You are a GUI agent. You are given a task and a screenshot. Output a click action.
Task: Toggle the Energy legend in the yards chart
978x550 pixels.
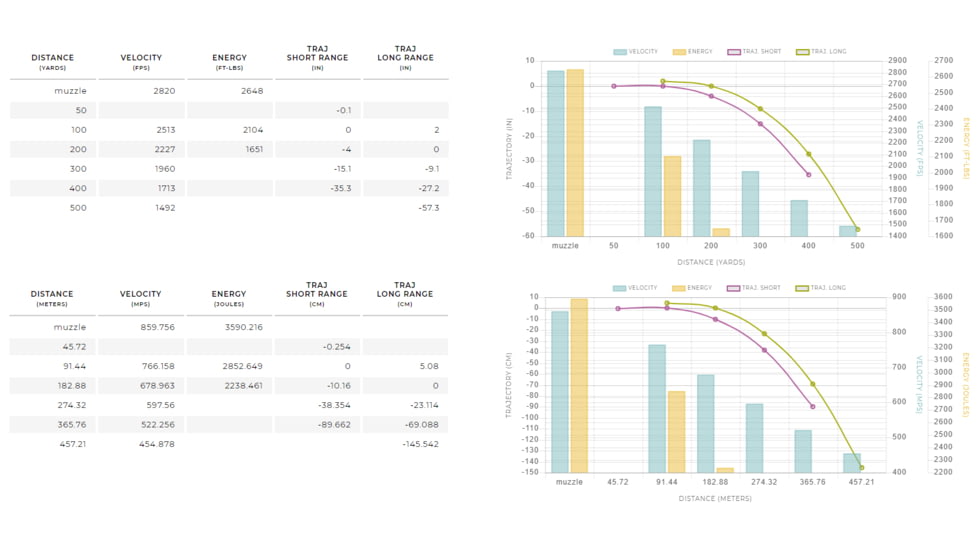coord(693,51)
